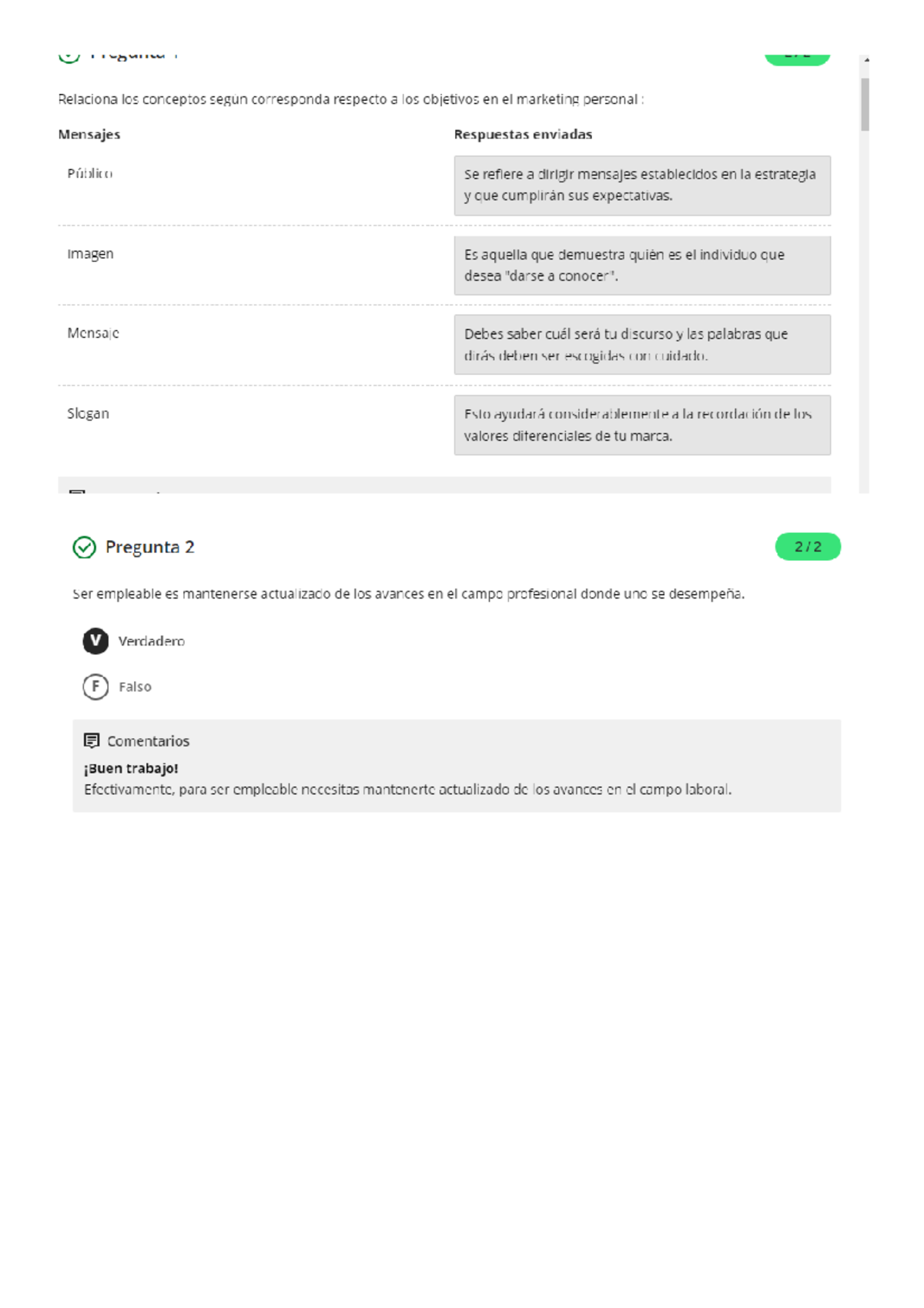Click the Slogan concept row label
Viewport: 924px width, 1308px height.
[x=89, y=414]
